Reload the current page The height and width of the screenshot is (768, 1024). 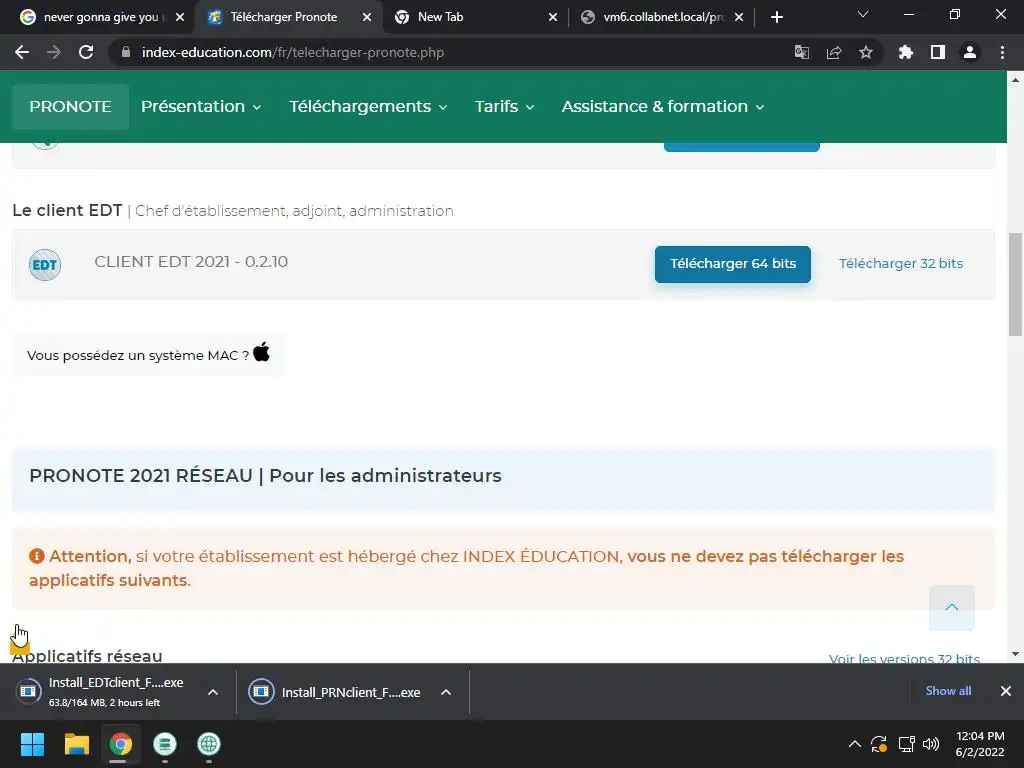86,52
